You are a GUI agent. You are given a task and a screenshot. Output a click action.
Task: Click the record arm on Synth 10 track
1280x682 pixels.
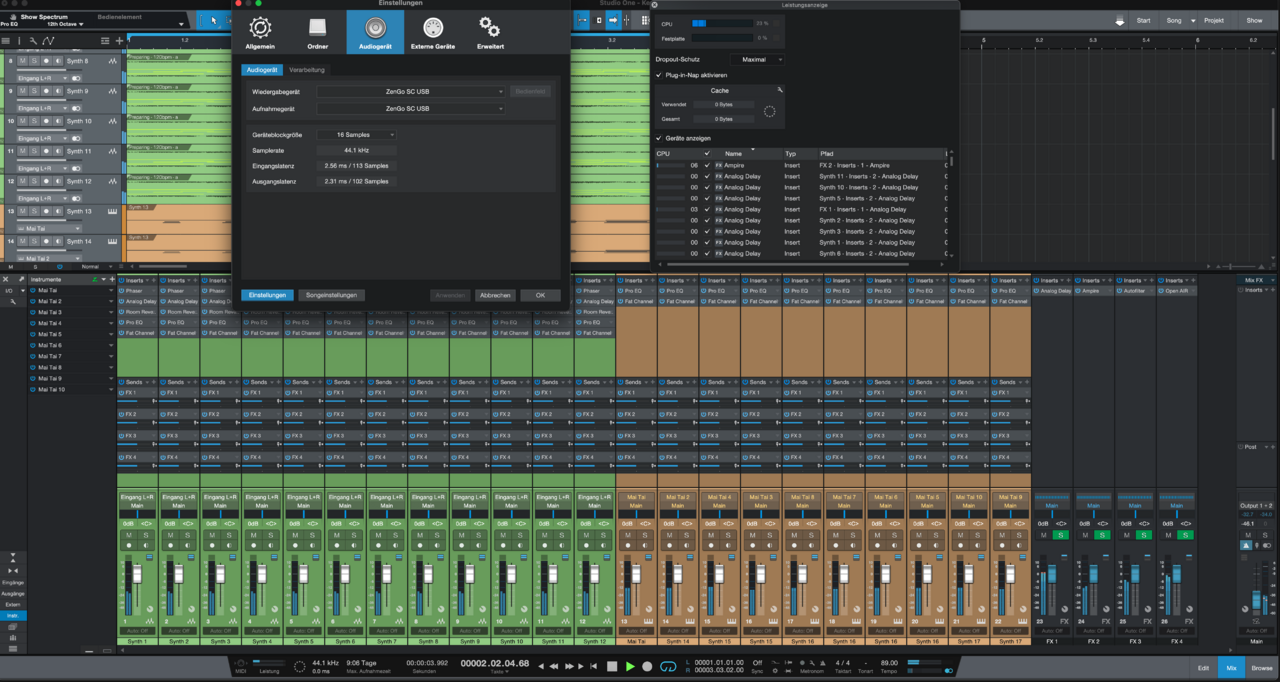45,121
